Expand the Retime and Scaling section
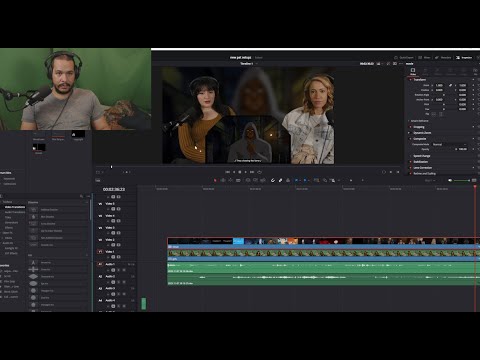480x360 pixels. [x=424, y=174]
